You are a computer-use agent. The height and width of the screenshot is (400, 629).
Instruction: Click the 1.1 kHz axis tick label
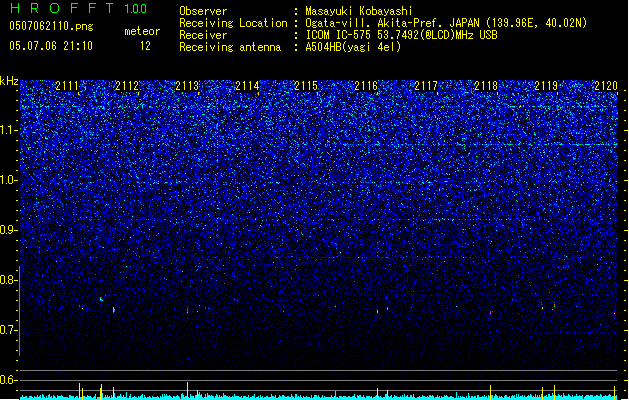[9, 130]
